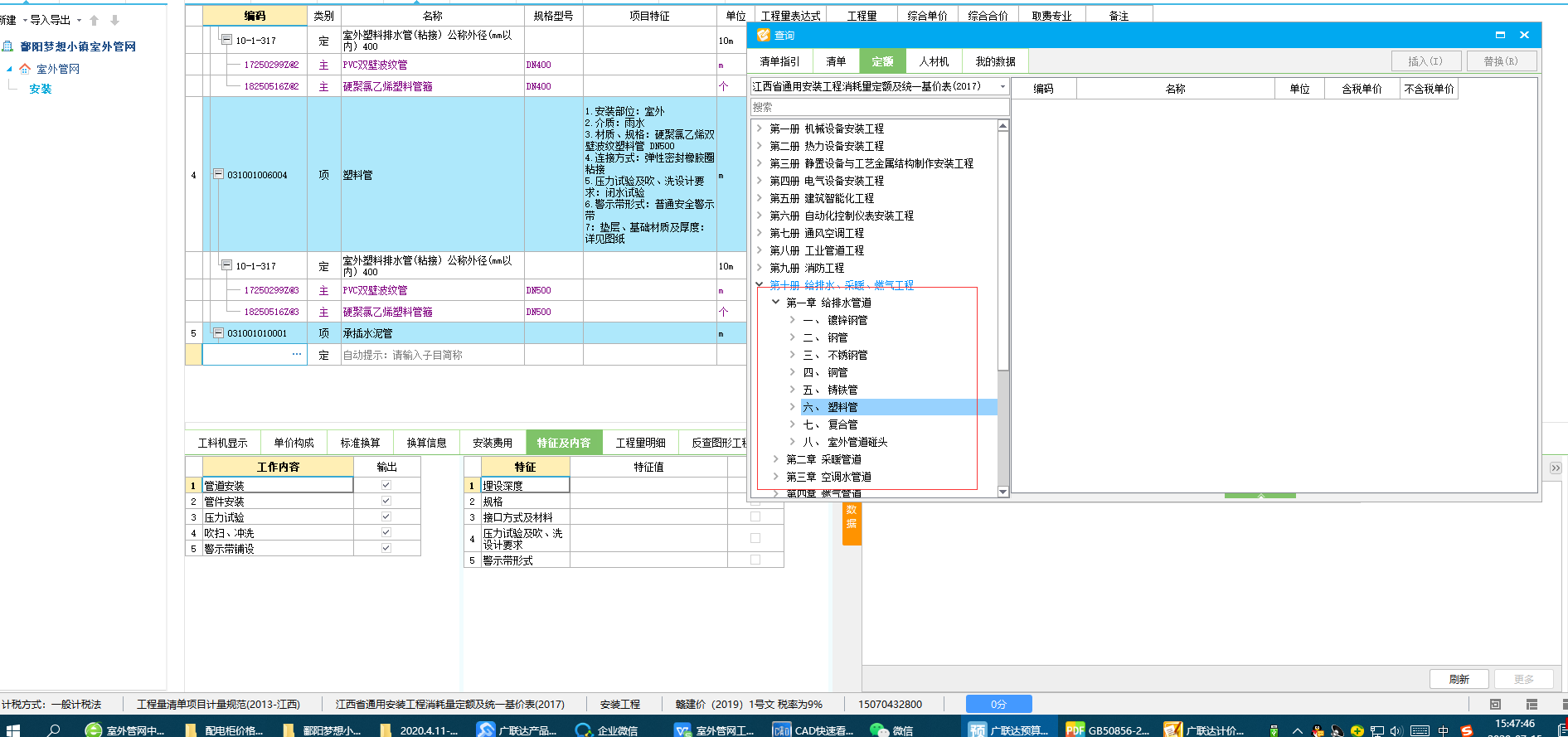Check the box in 警示带形式 row
This screenshot has width=1568, height=737.
pos(755,560)
